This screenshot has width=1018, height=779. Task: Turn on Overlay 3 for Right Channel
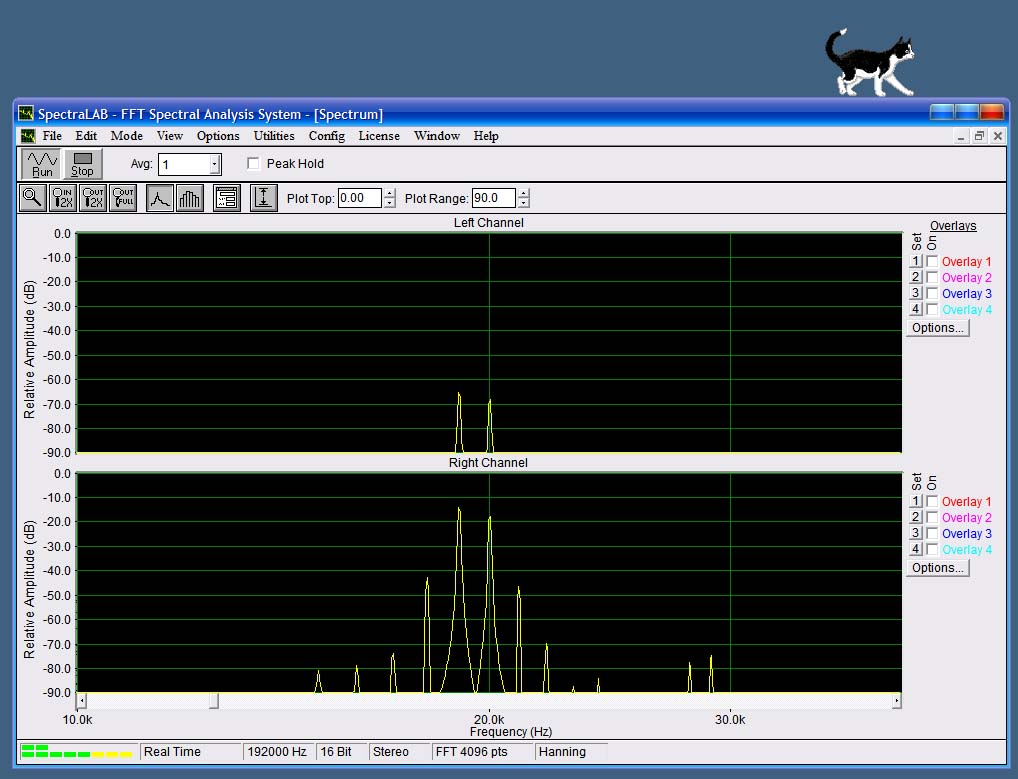click(932, 534)
